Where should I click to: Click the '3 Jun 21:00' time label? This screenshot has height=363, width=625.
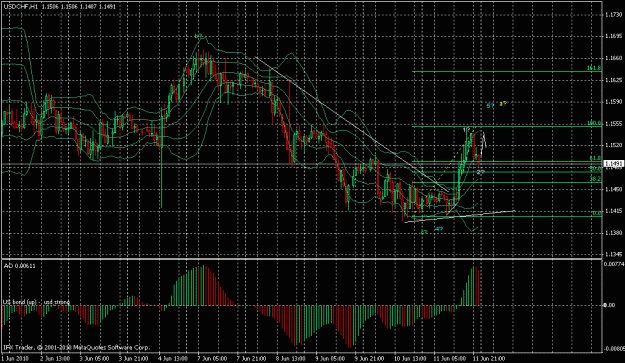134,359
